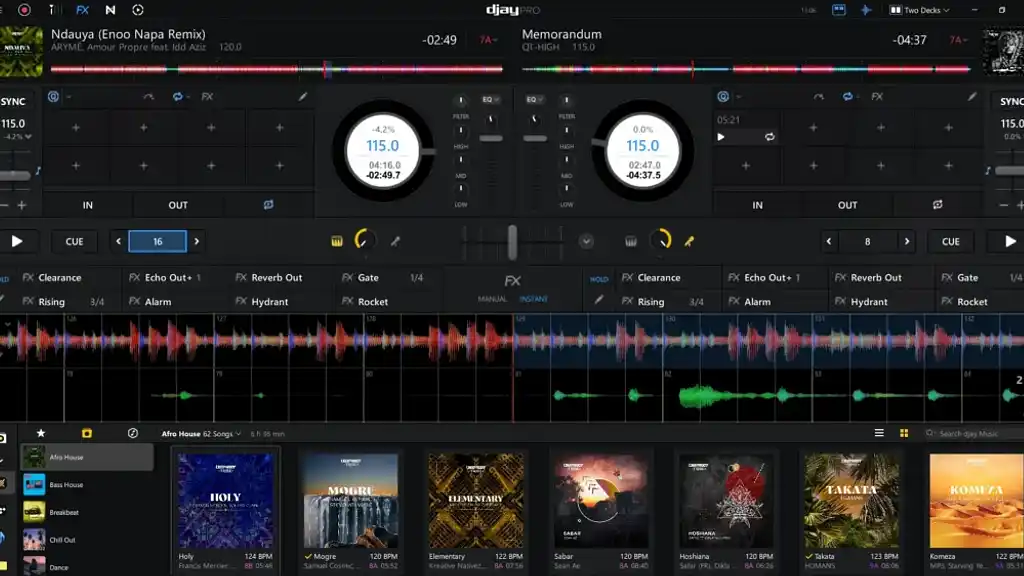
Task: Click the sparkle AI icon in top bar
Action: coord(866,10)
